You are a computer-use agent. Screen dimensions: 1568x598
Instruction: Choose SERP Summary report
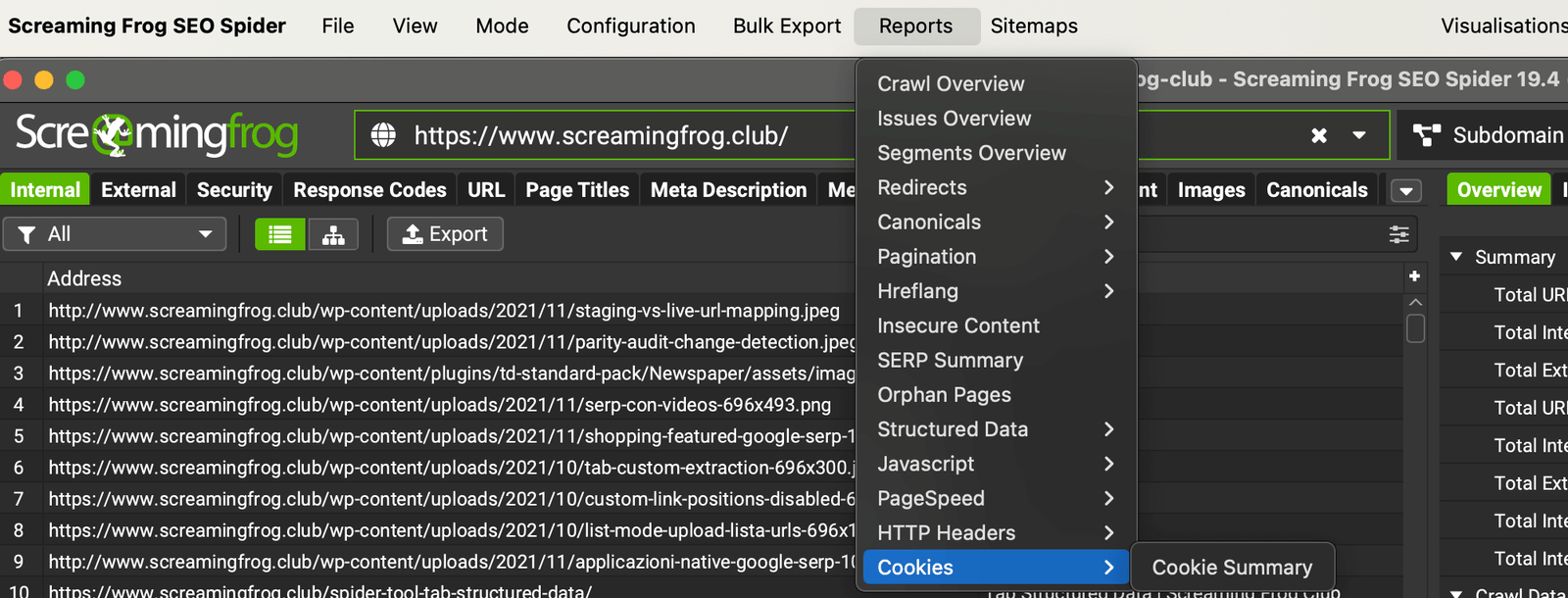coord(997,361)
